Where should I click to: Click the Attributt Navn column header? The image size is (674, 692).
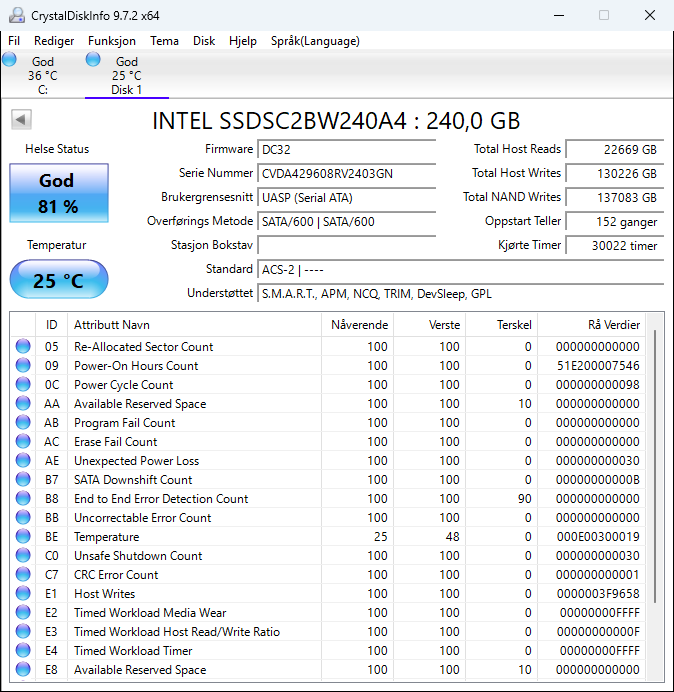coord(194,325)
